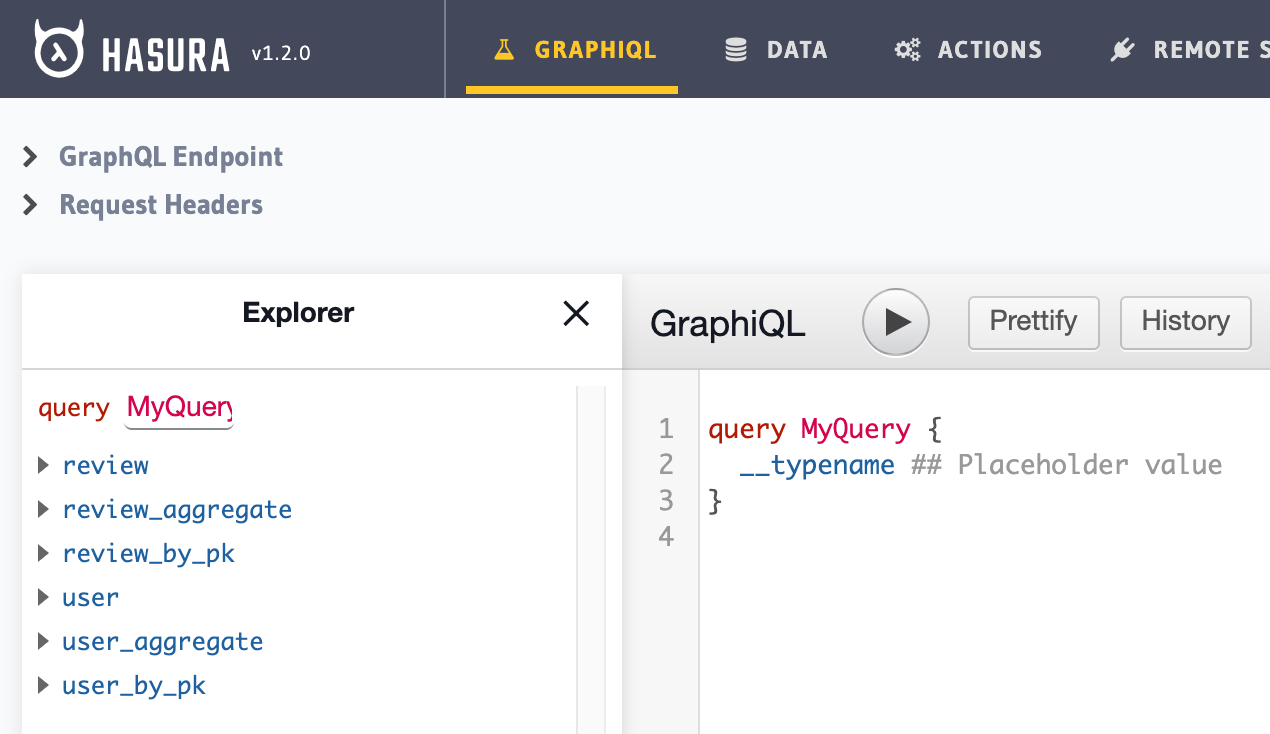Screen dimensions: 1270x734
Task: Click the flask icon beside GRAPHIQL
Action: [505, 49]
